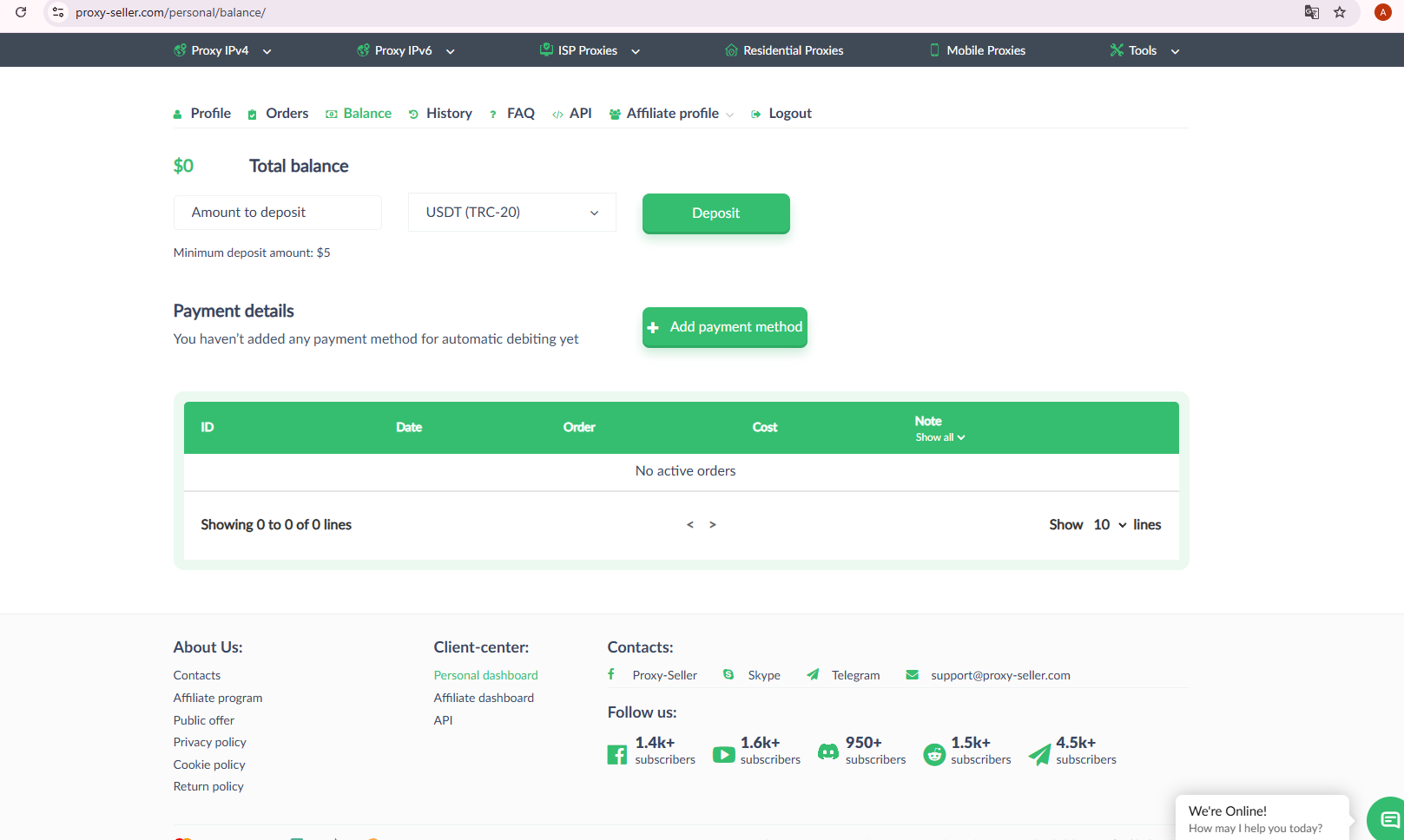Open the lines-per-page dropdown showing 10
The height and width of the screenshot is (840, 1404).
[1110, 524]
